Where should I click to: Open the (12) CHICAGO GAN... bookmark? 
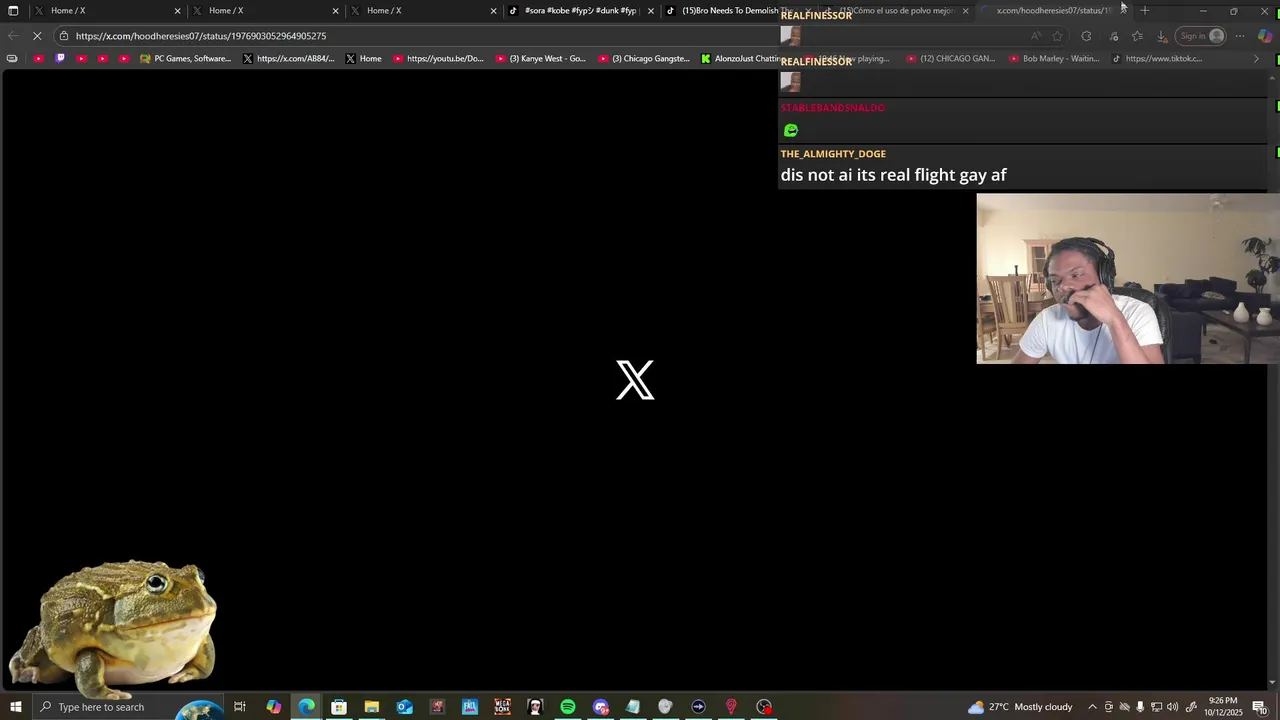click(950, 58)
